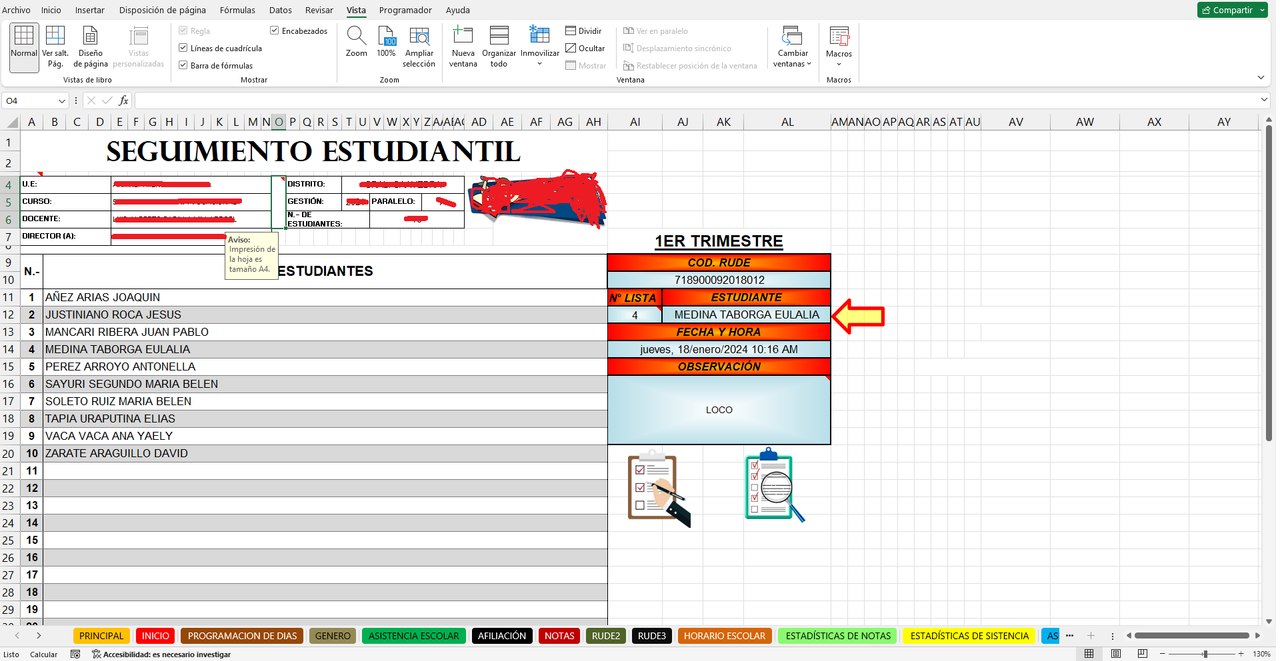This screenshot has width=1280, height=661.
Task: Show more sheet tabs ellipsis
Action: (x=1070, y=636)
